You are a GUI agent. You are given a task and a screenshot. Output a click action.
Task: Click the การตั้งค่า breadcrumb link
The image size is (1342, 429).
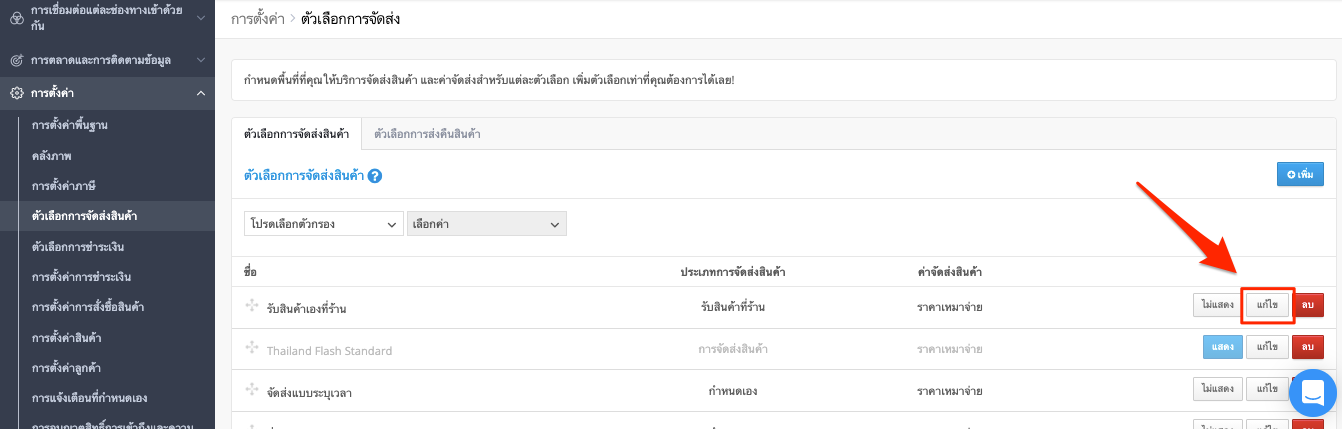coord(257,19)
